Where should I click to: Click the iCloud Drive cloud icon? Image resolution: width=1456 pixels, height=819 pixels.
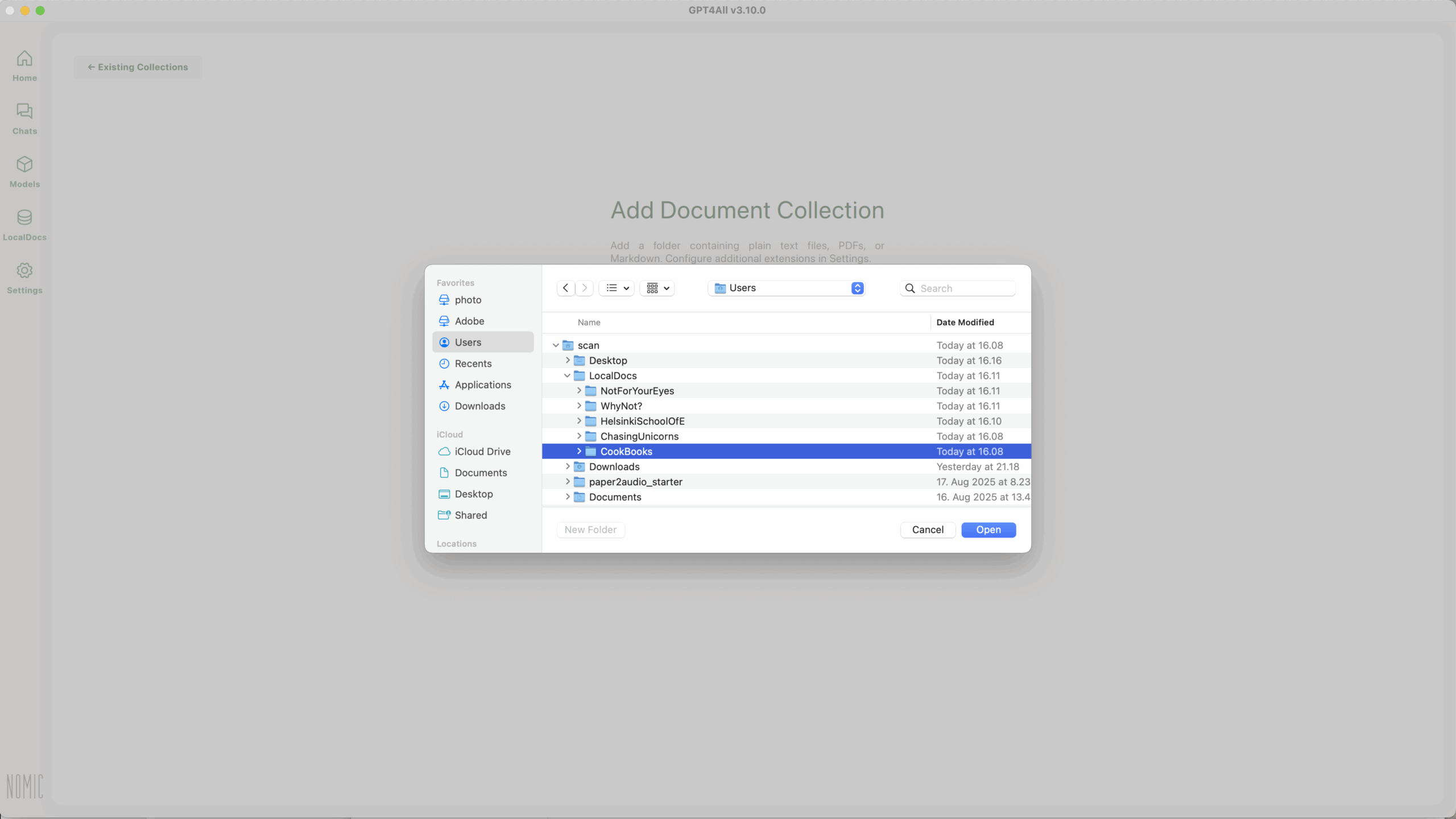coord(444,452)
